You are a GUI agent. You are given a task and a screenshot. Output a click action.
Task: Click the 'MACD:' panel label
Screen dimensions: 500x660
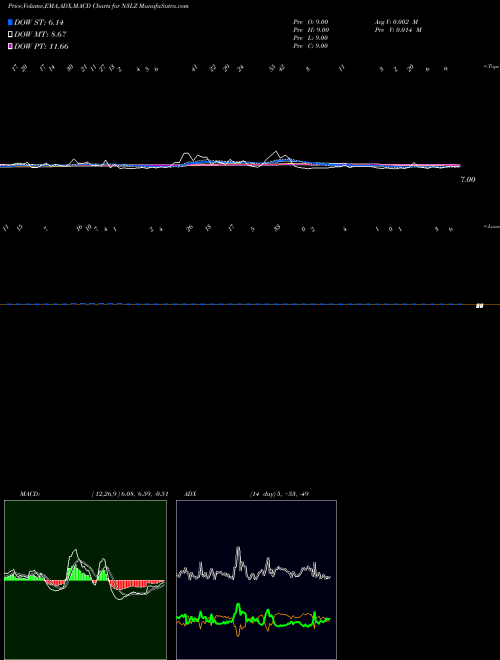[x=30, y=494]
